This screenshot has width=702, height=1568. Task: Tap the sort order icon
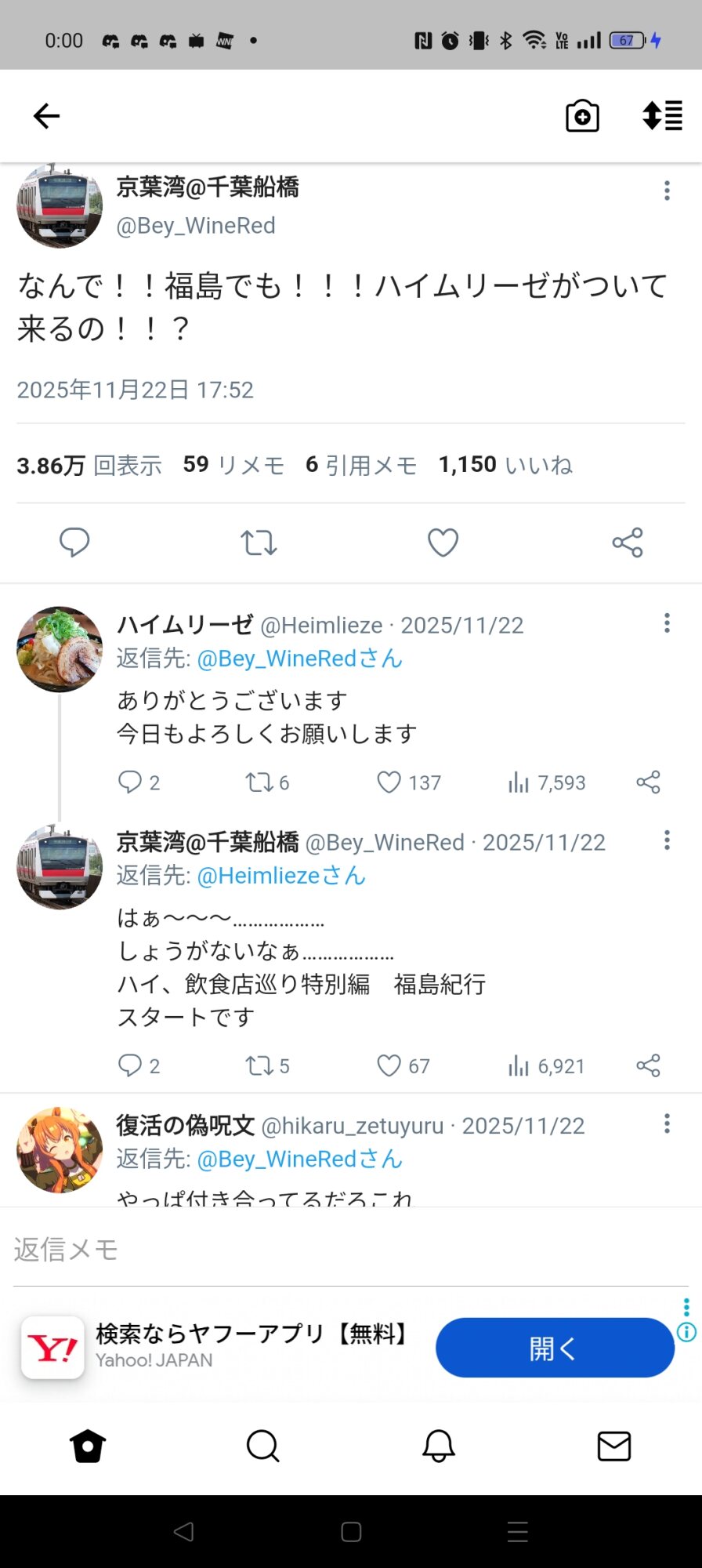point(662,116)
